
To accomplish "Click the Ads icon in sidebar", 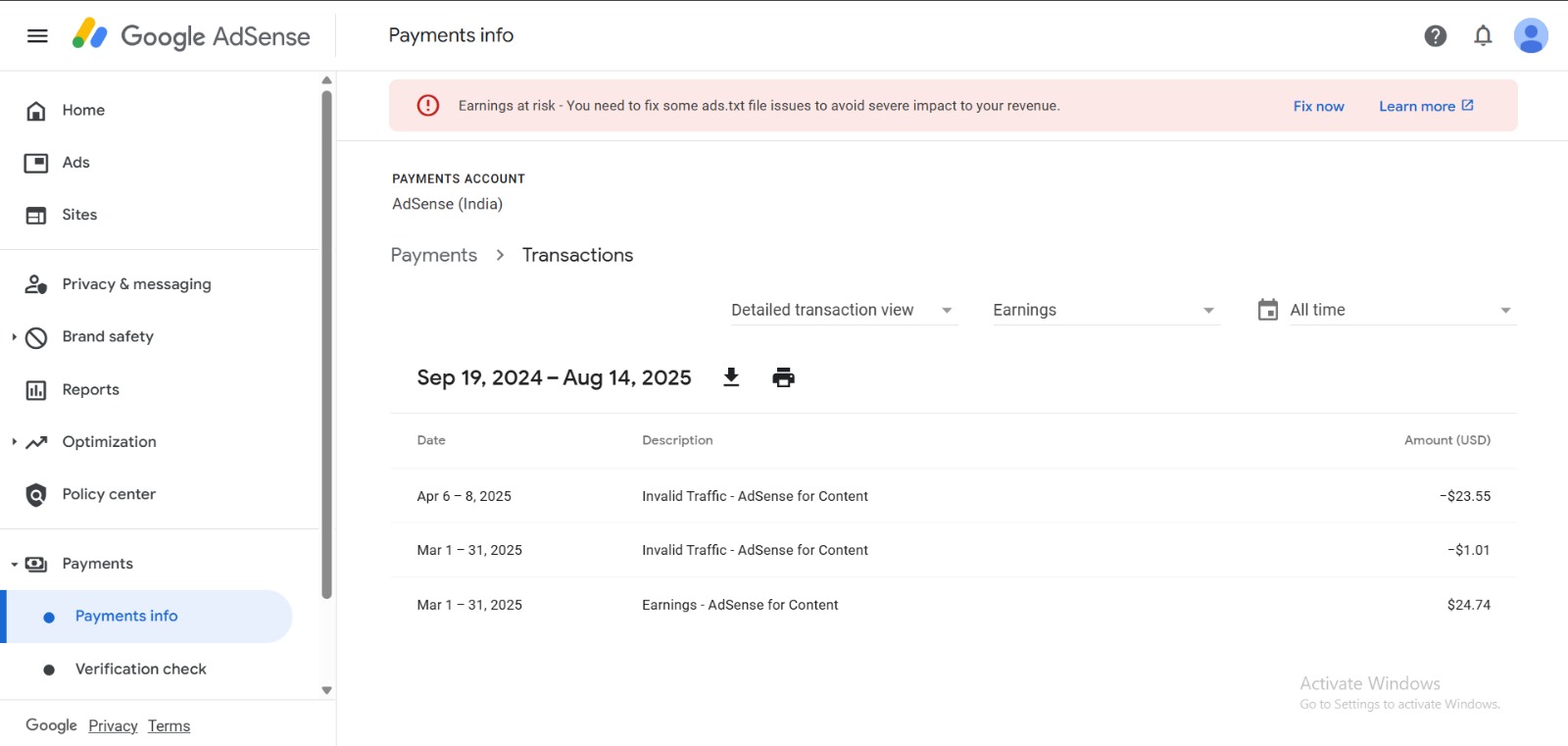I will tap(36, 163).
